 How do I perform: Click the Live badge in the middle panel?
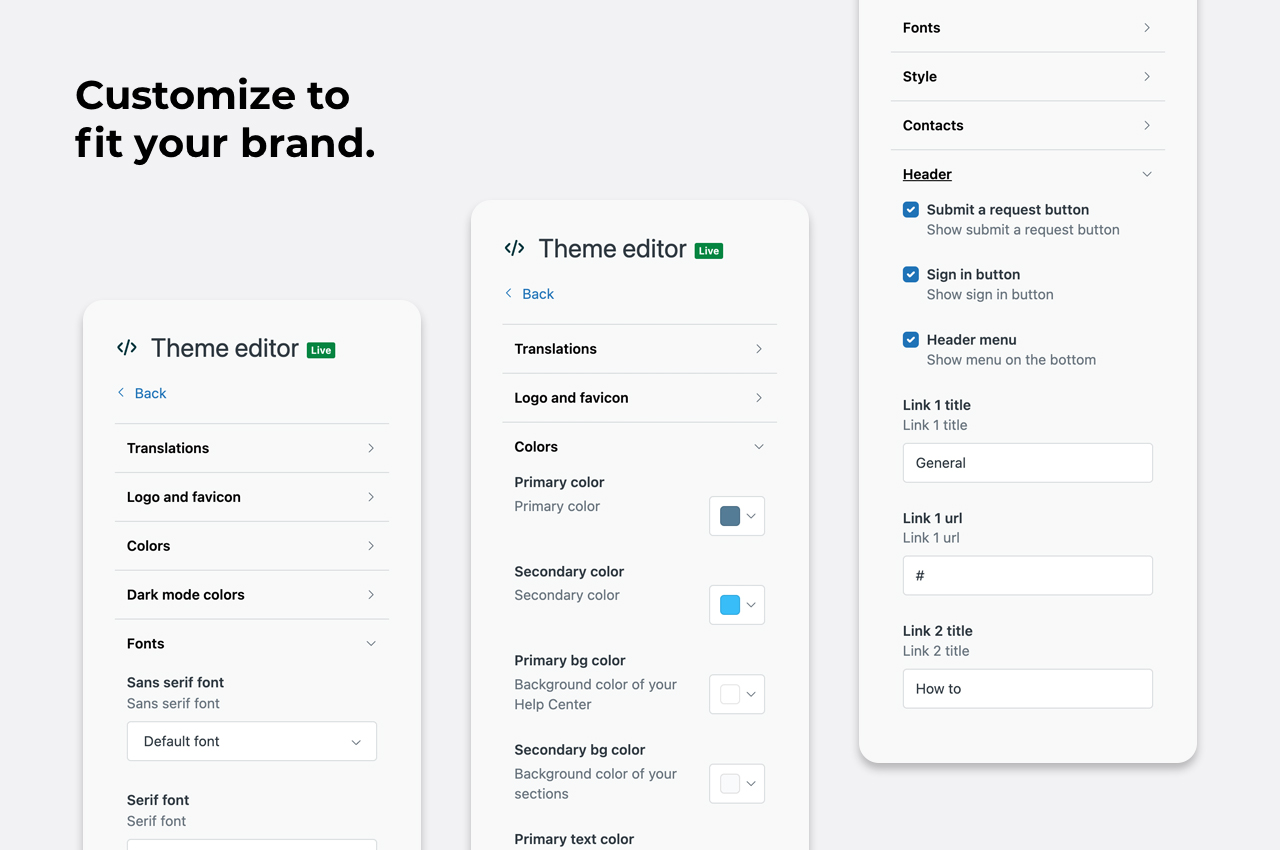coord(708,251)
